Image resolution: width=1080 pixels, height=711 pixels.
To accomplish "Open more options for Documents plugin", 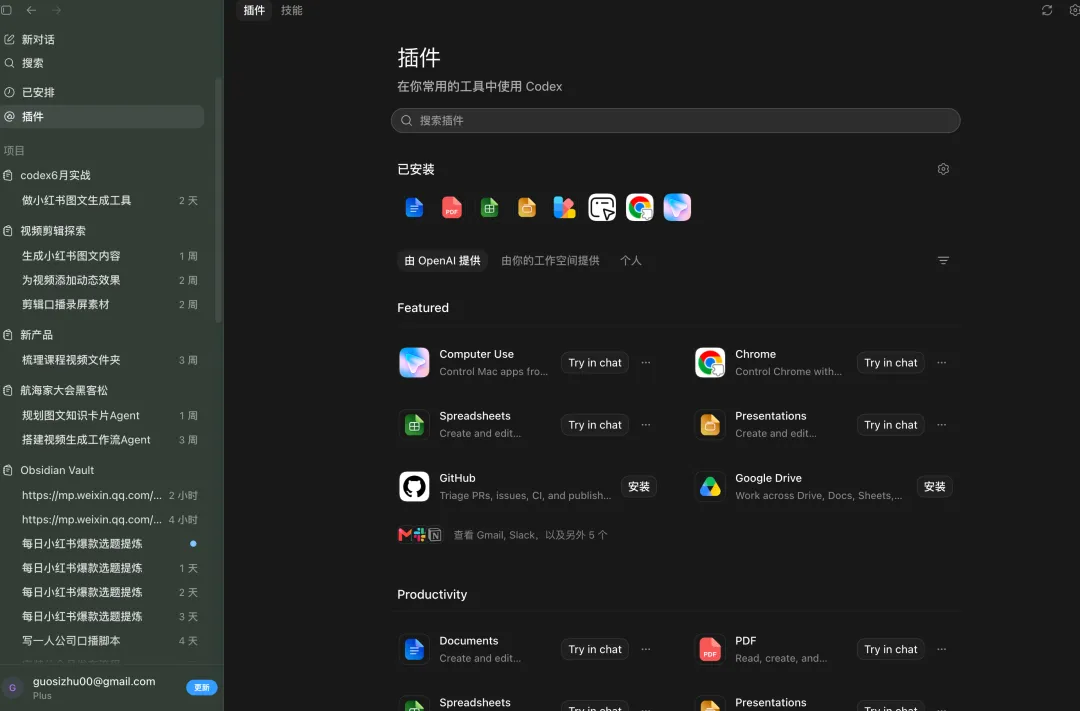I will click(646, 649).
